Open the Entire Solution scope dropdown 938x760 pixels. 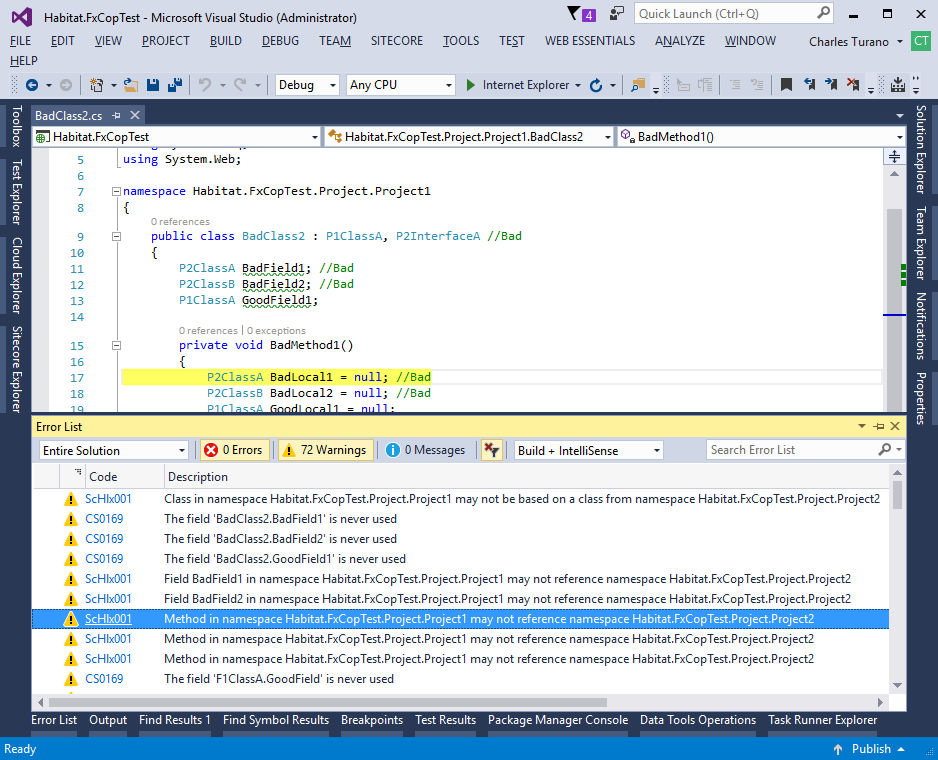114,451
